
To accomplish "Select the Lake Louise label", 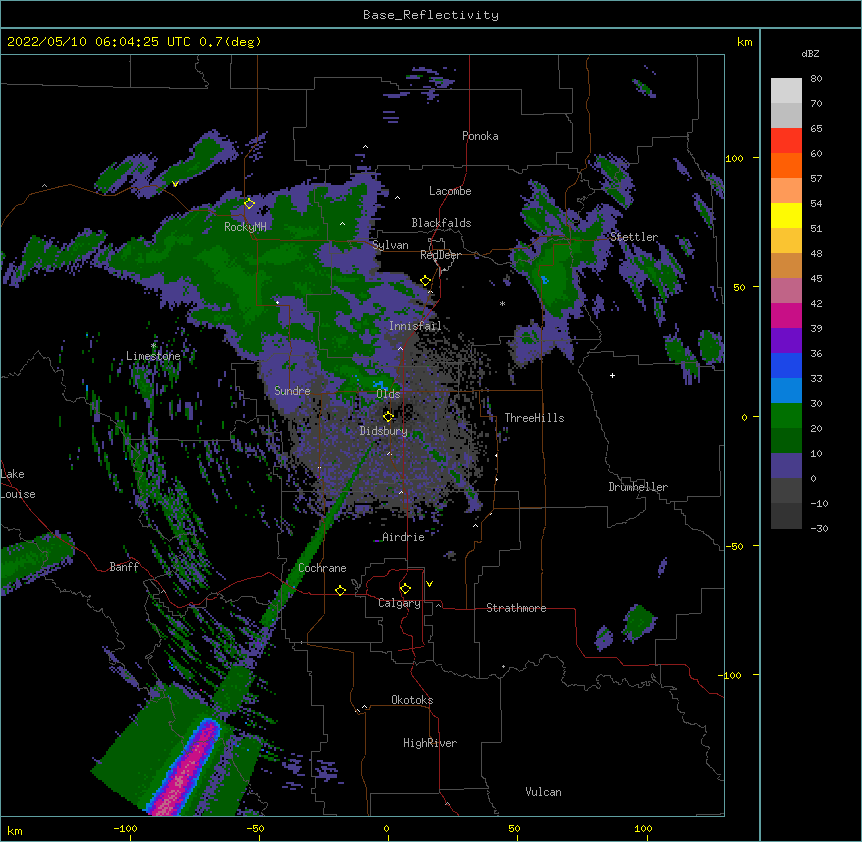I will click(x=18, y=484).
